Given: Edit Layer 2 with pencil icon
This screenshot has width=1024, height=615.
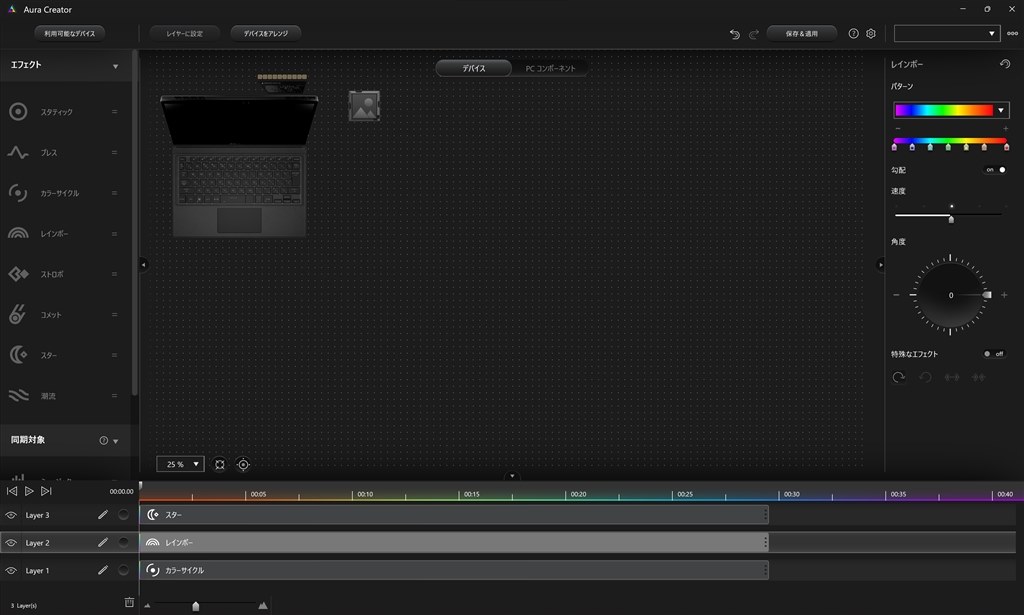Looking at the screenshot, I should coord(103,542).
